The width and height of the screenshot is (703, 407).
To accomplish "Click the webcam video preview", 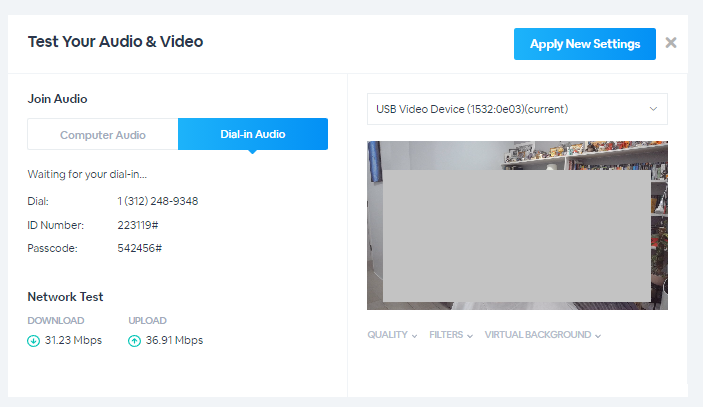I will 517,225.
